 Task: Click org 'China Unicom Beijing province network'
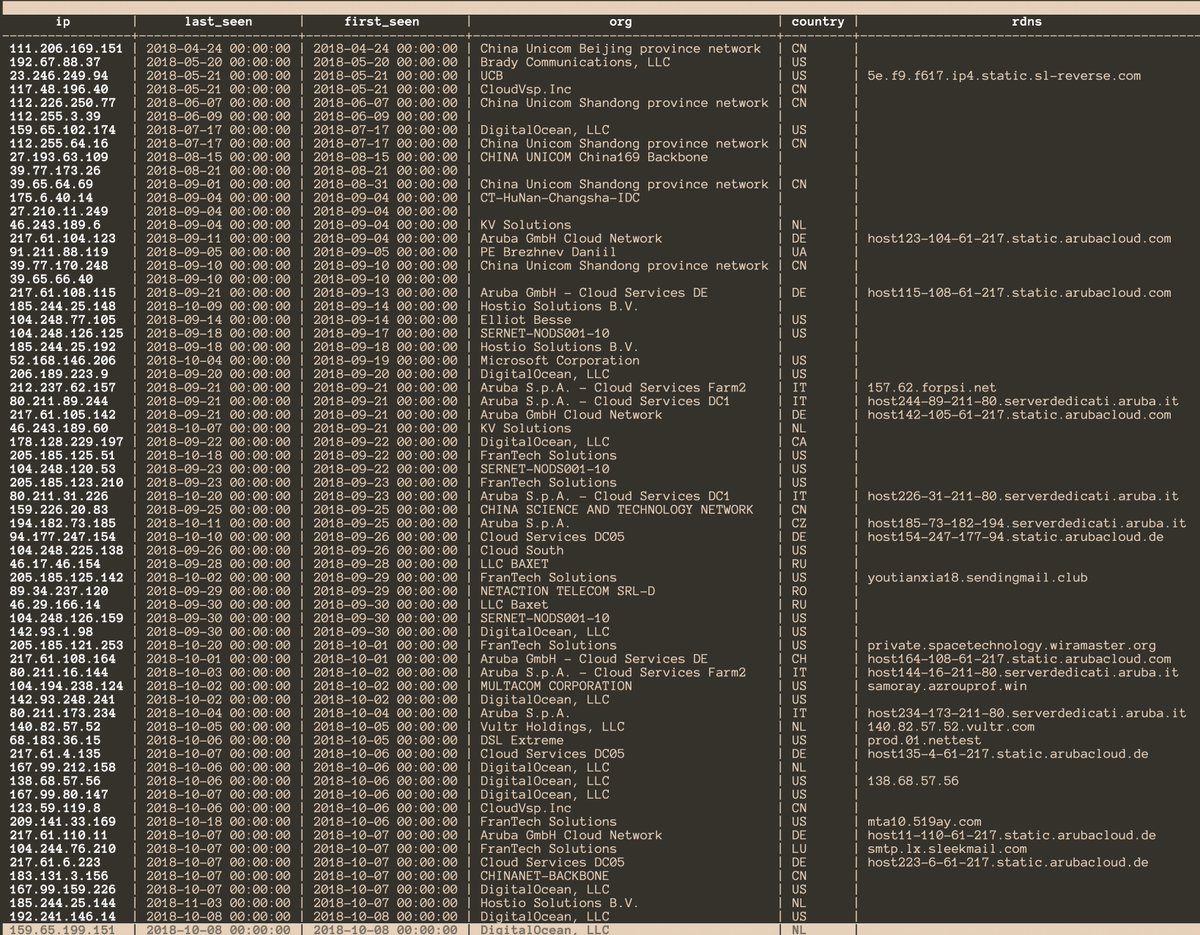pos(620,48)
